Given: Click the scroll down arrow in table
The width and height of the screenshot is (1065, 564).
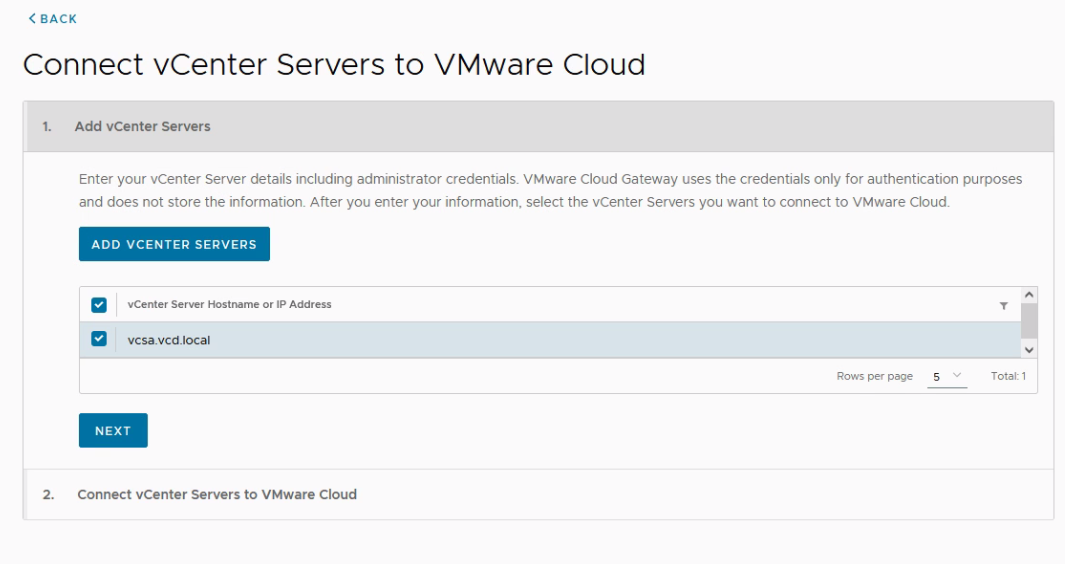Looking at the screenshot, I should pyautogui.click(x=1028, y=349).
